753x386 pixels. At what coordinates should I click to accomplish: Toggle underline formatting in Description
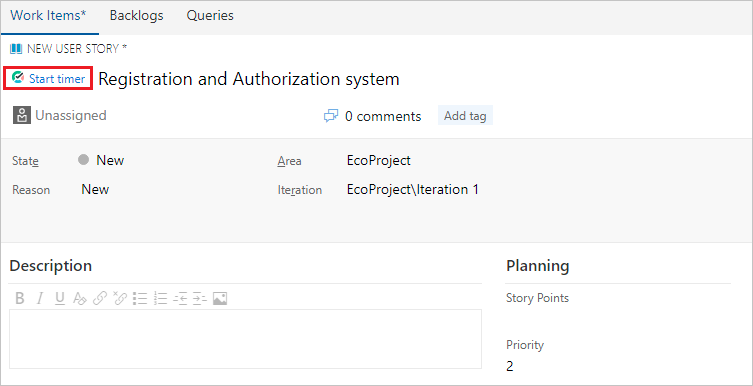point(60,299)
